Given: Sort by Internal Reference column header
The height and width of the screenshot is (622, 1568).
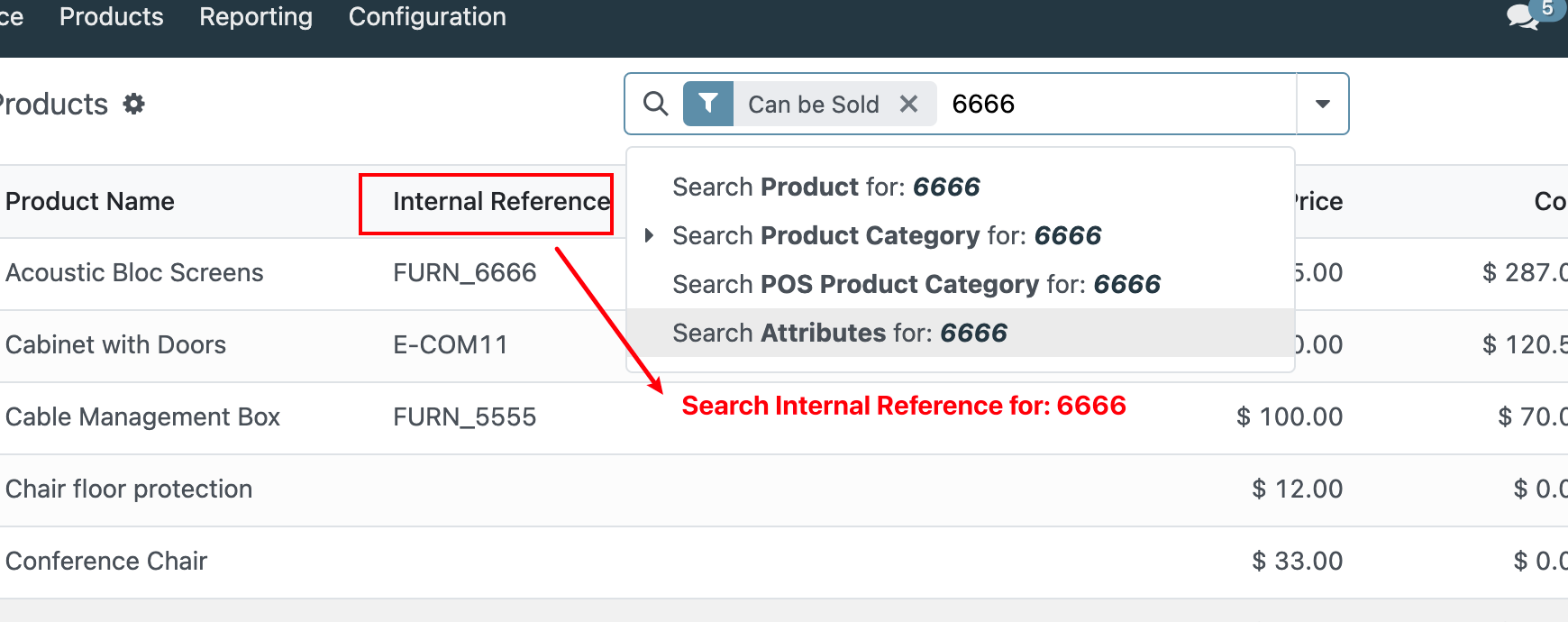Looking at the screenshot, I should tap(501, 201).
